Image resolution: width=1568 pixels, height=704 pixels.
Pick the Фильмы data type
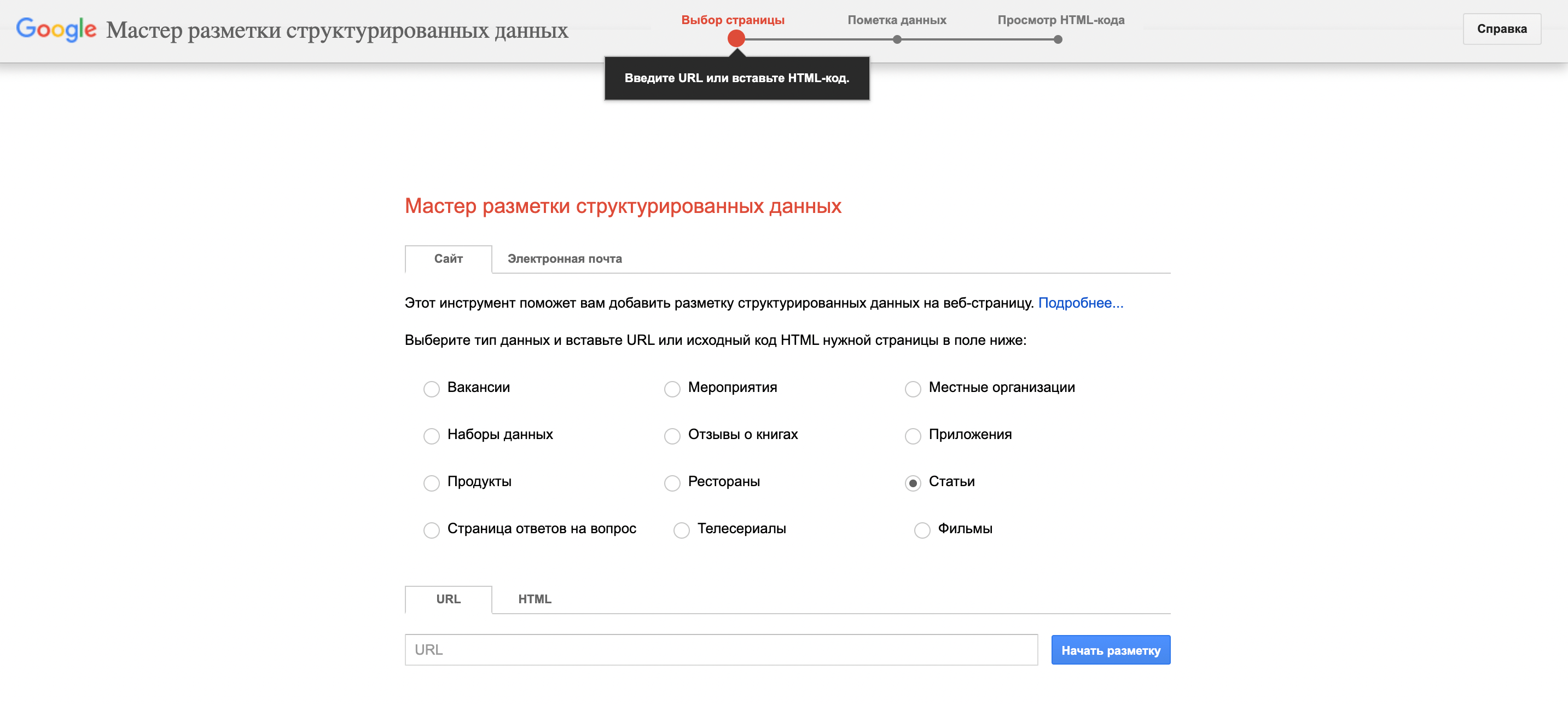(921, 530)
